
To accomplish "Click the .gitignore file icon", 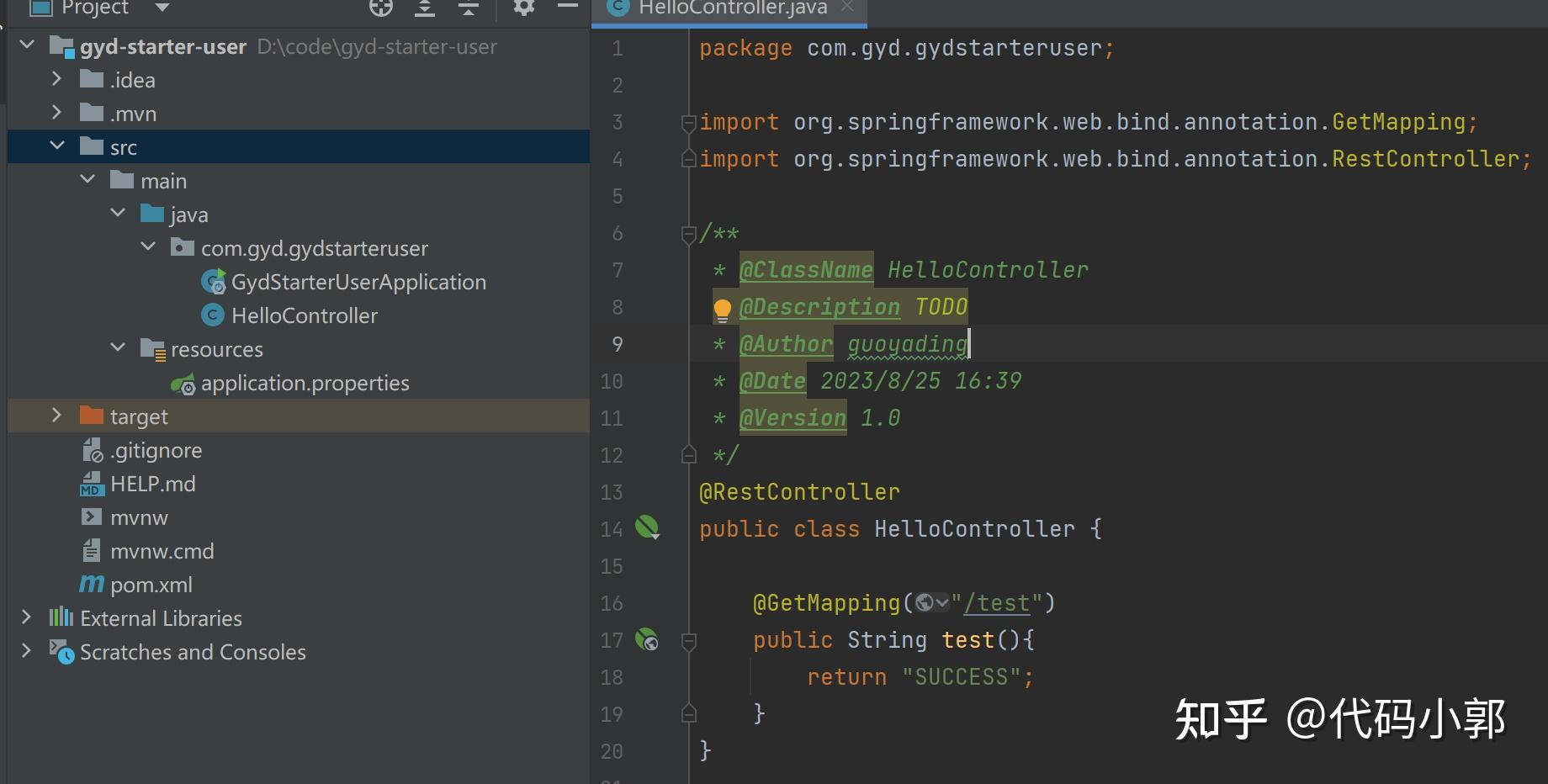I will pos(93,451).
